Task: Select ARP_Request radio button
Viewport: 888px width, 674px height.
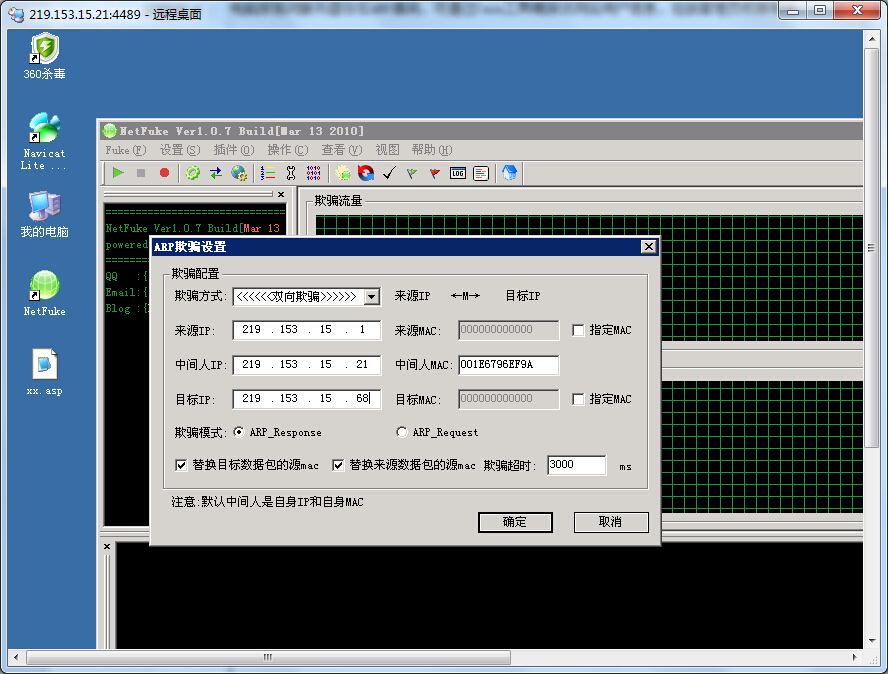Action: coord(402,432)
